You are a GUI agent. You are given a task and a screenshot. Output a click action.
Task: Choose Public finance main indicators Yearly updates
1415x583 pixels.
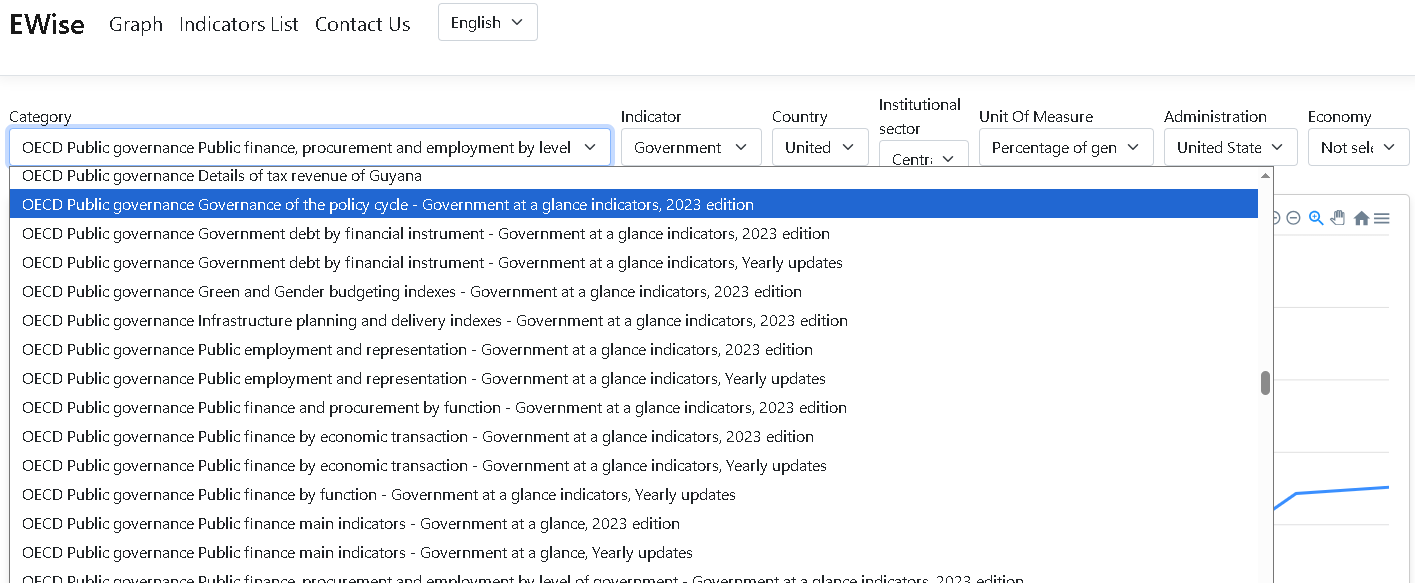click(x=634, y=552)
